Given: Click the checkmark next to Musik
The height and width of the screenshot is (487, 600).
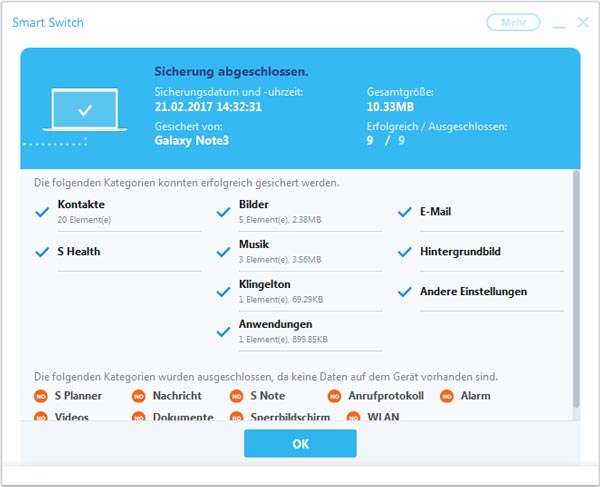Looking at the screenshot, I should click(224, 252).
